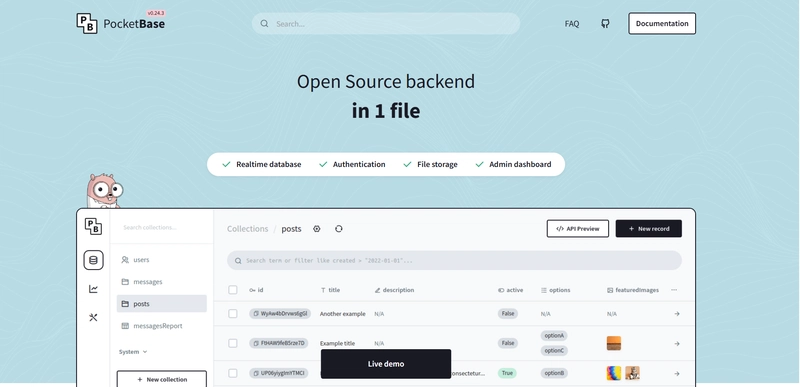Sort by the id column header
Image resolution: width=800 pixels, height=387 pixels.
click(256, 290)
